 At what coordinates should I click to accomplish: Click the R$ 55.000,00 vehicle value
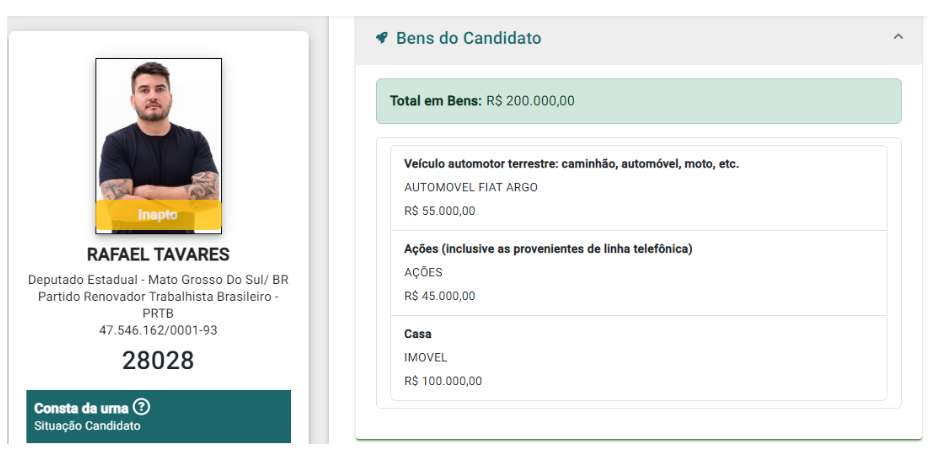440,211
